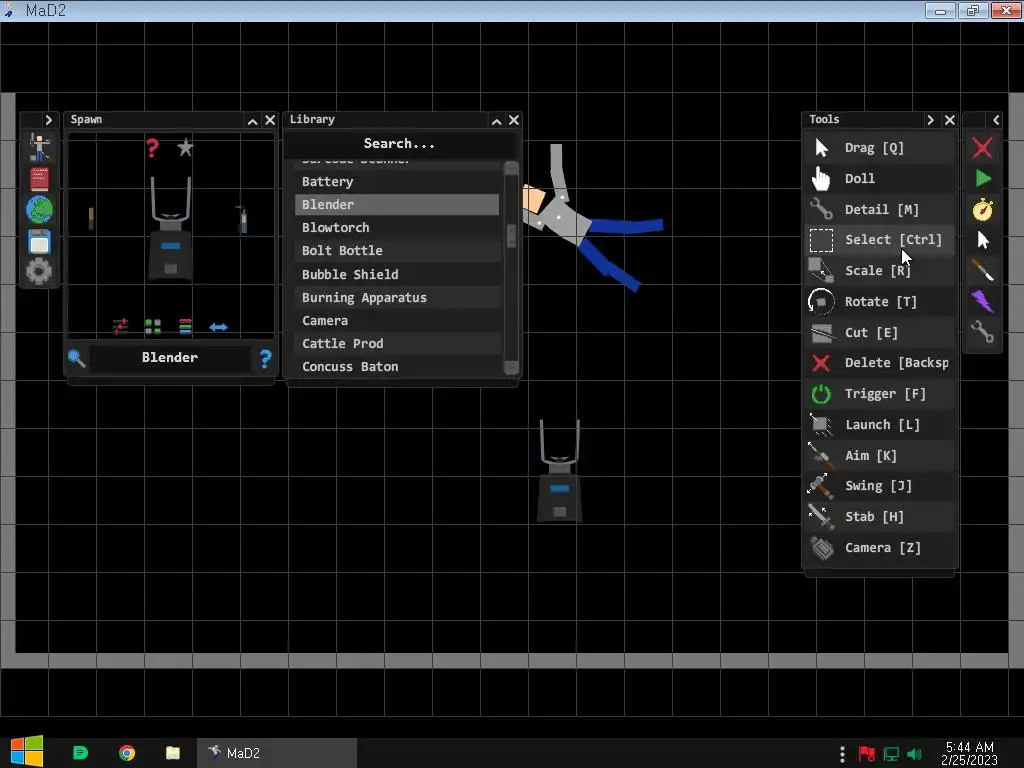The width and height of the screenshot is (1024, 768).
Task: Mark the Blender as favorite with star
Action: click(185, 147)
